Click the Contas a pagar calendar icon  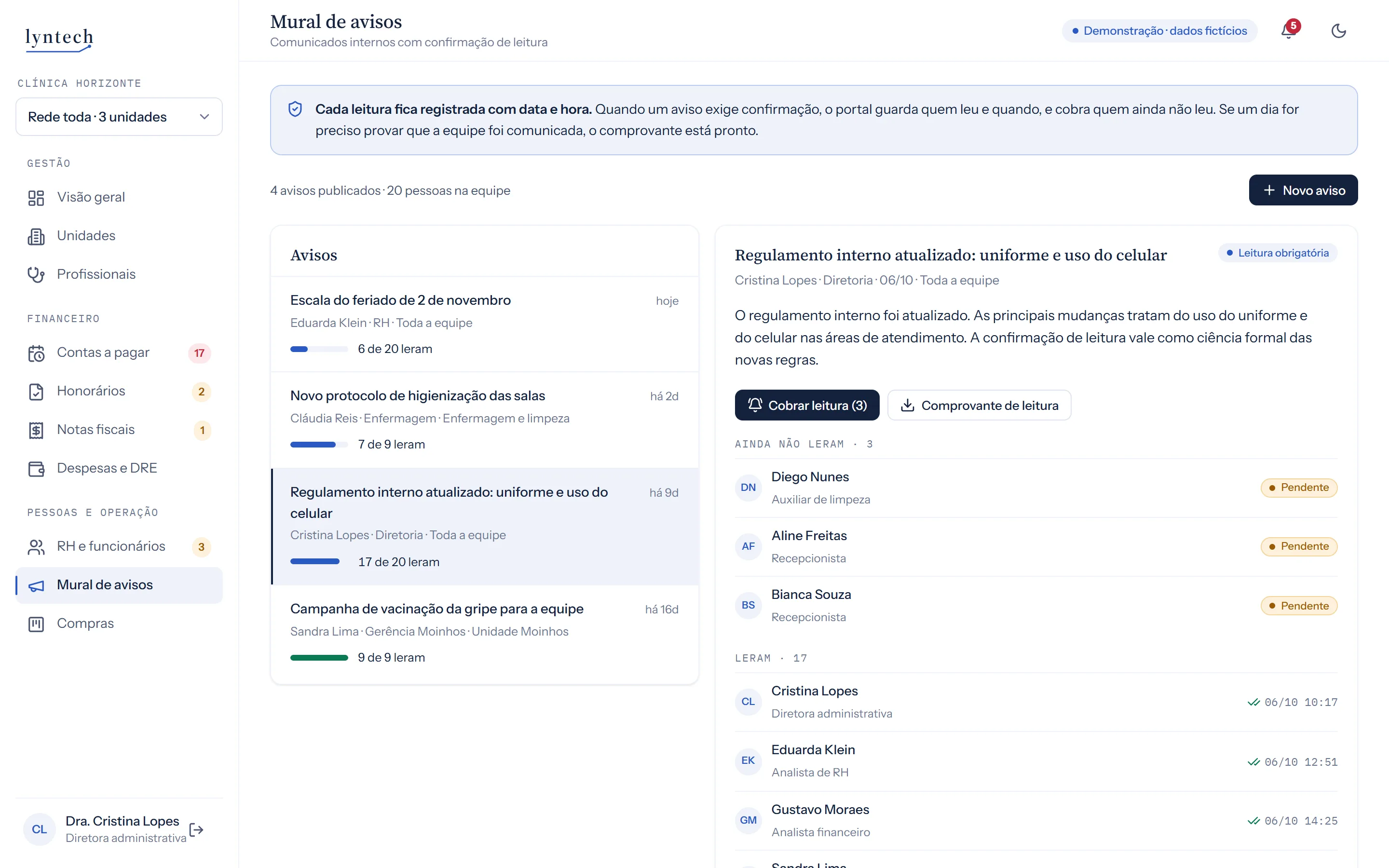tap(36, 353)
